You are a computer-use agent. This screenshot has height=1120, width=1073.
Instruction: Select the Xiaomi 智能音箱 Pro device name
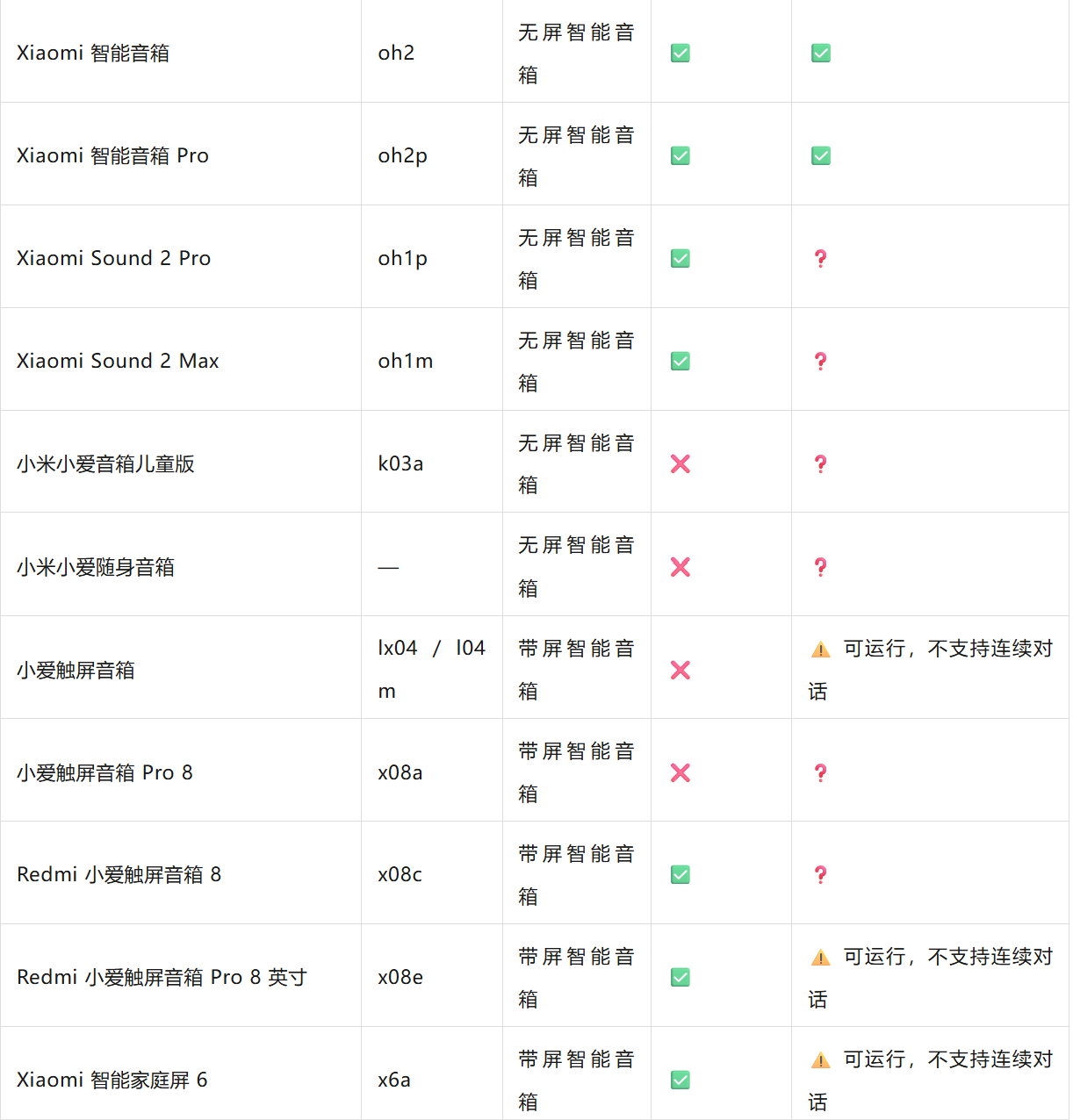click(x=113, y=156)
